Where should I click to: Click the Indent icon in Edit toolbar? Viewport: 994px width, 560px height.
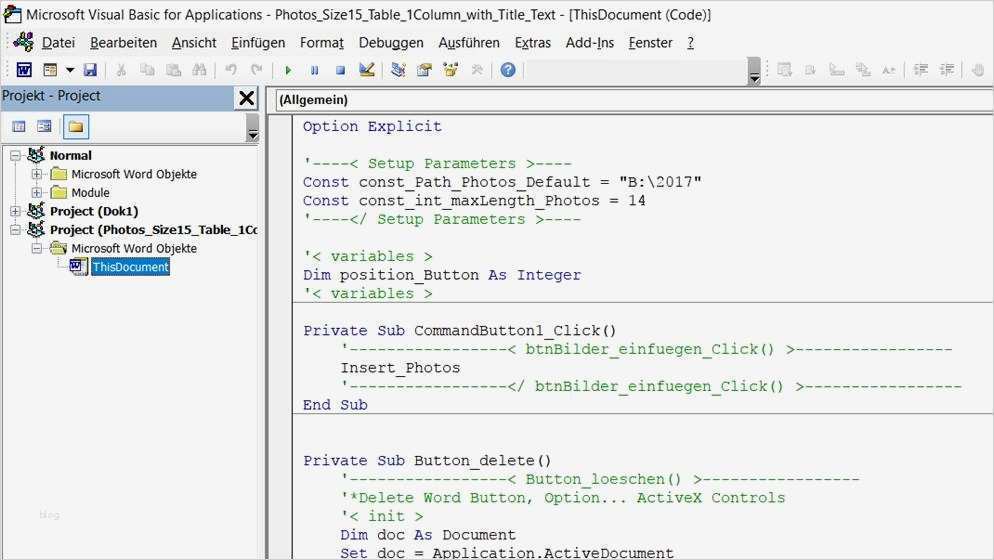921,70
